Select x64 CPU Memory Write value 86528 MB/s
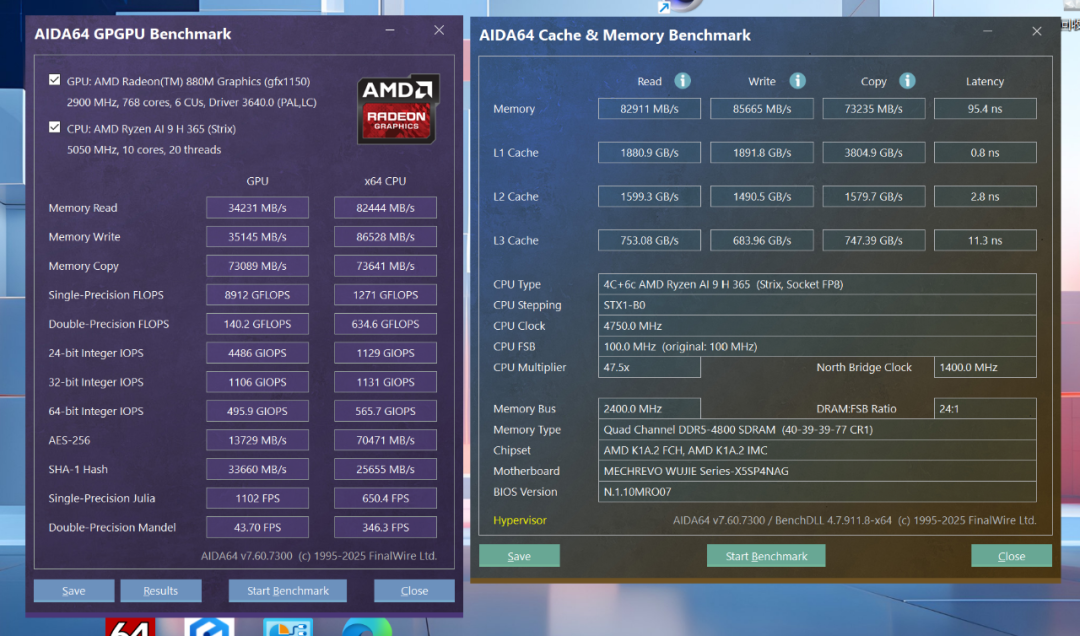1080x636 pixels. (385, 236)
